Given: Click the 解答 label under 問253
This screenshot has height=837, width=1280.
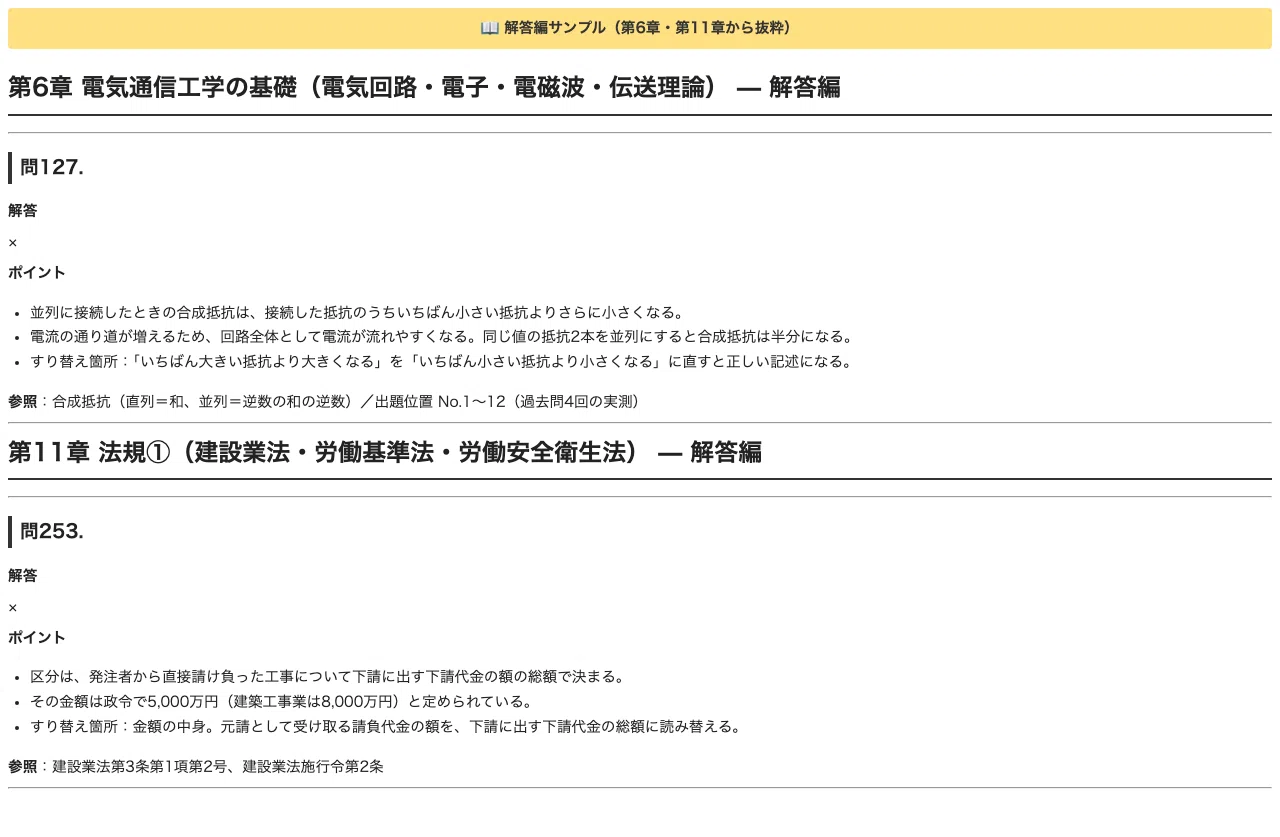Looking at the screenshot, I should click(x=23, y=576).
